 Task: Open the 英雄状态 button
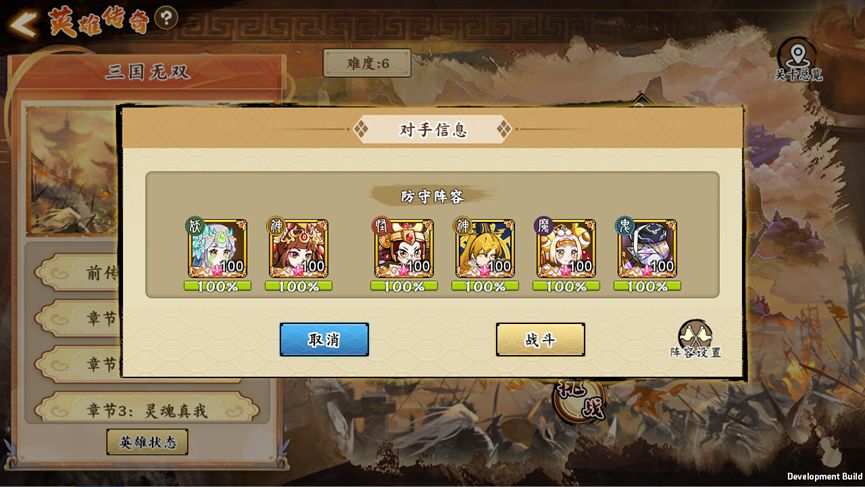(x=147, y=442)
